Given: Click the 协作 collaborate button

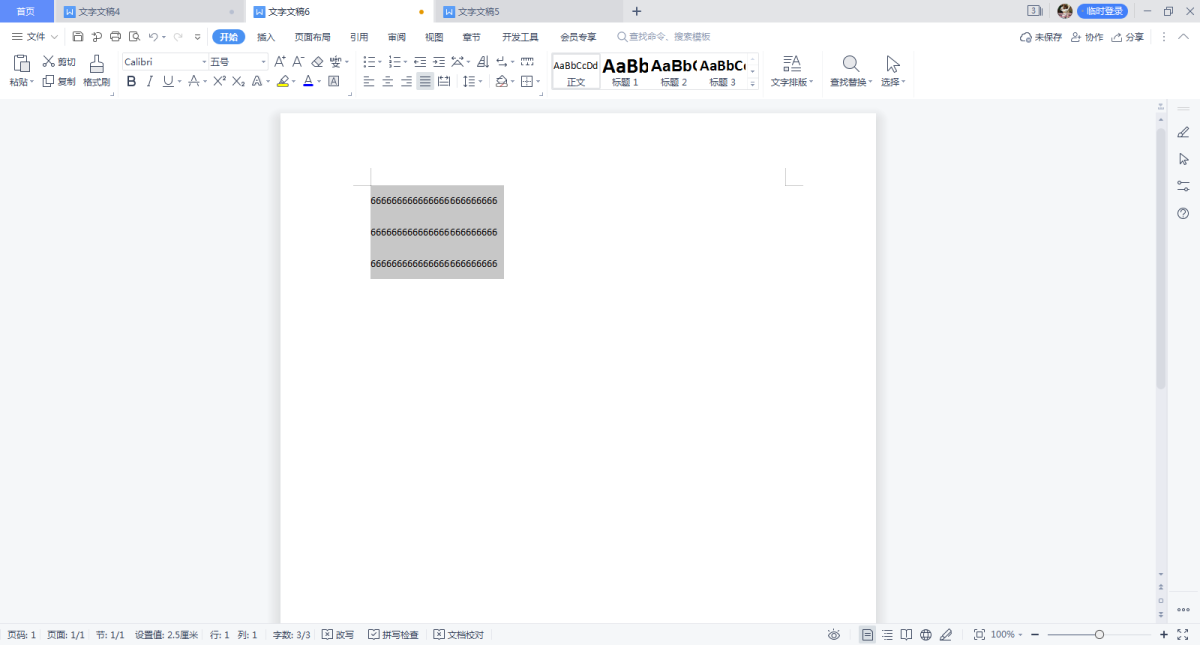Looking at the screenshot, I should (1087, 37).
